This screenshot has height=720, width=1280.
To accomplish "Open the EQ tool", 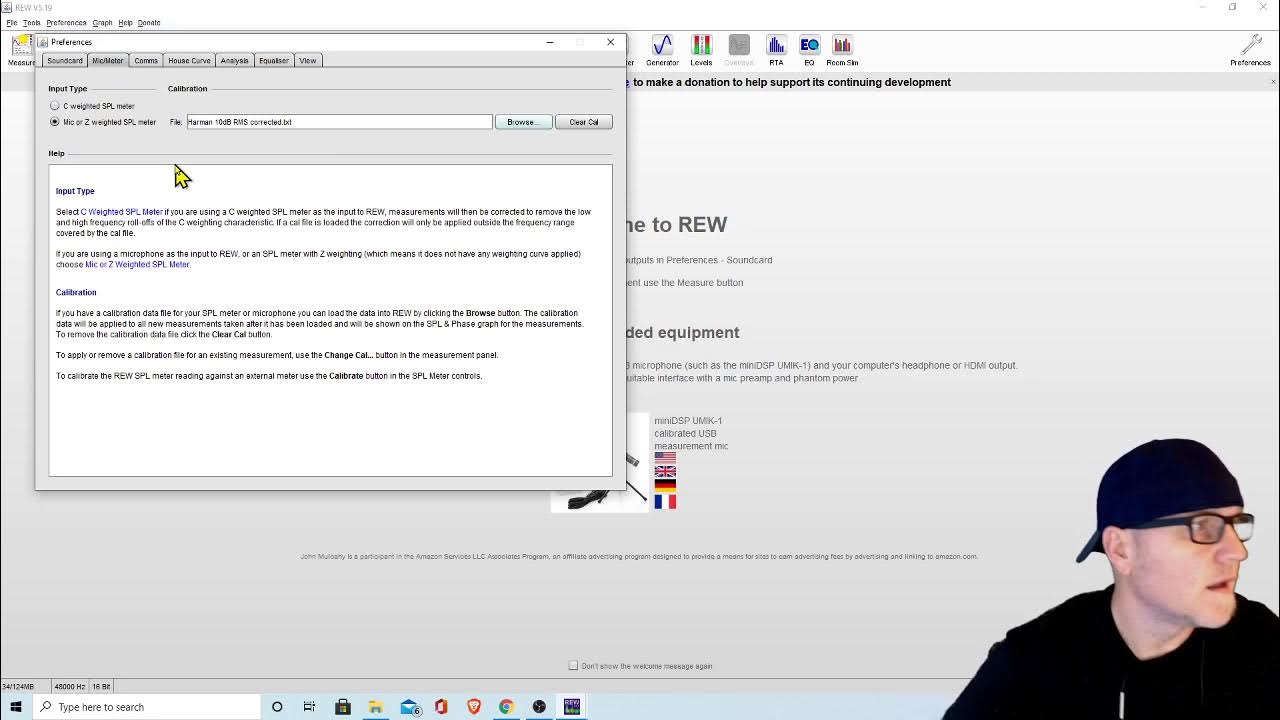I will (809, 50).
